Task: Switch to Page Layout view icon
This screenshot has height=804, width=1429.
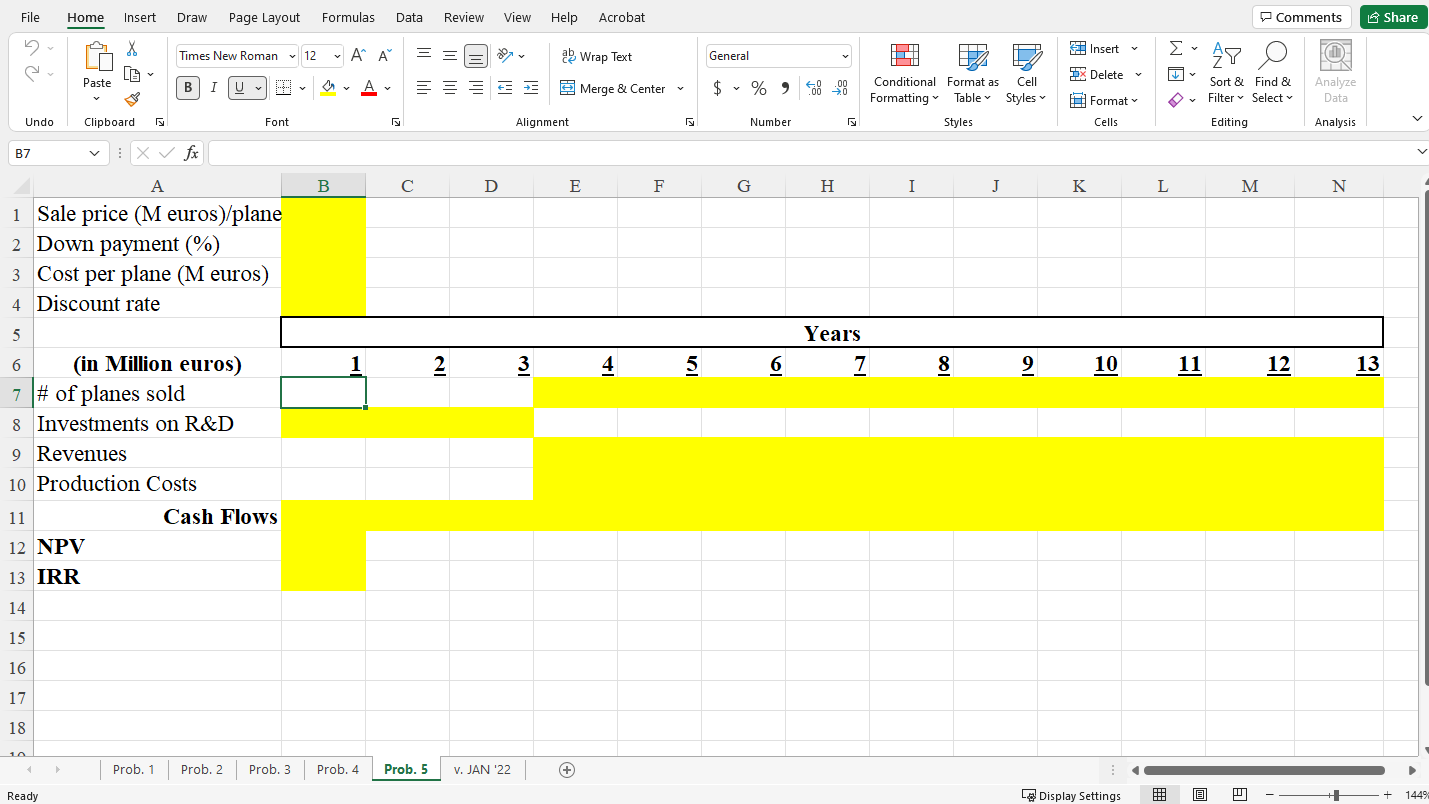Action: [x=1199, y=795]
